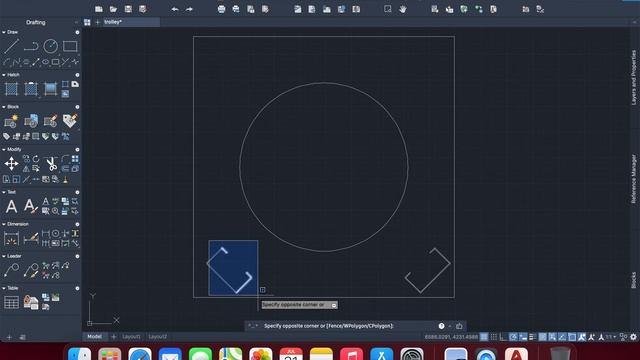Open new drawing tab with plus button
Viewport: 640px width, 360px height.
98,22
